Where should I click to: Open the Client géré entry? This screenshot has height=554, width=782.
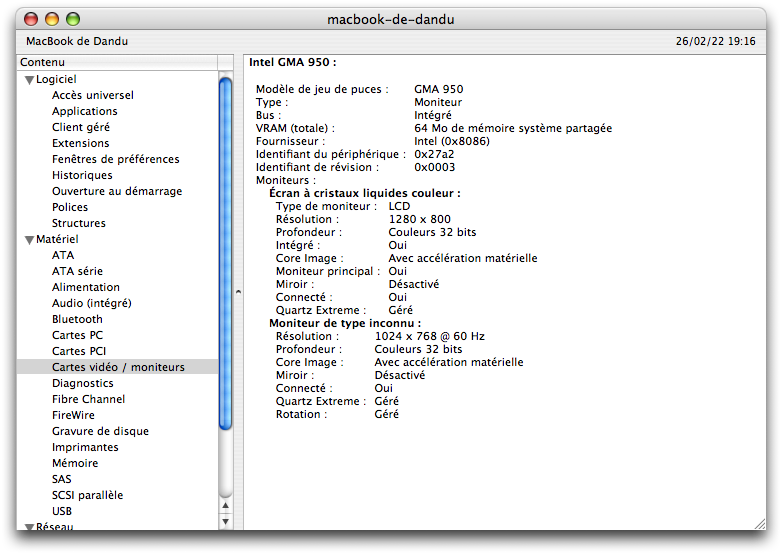(x=81, y=127)
